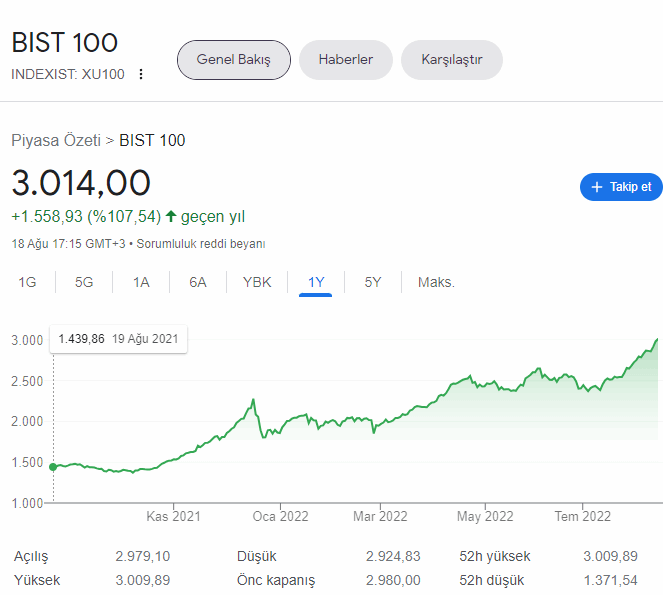Switch chart range to Maks.
Screen dimensions: 663x595
[x=436, y=282]
